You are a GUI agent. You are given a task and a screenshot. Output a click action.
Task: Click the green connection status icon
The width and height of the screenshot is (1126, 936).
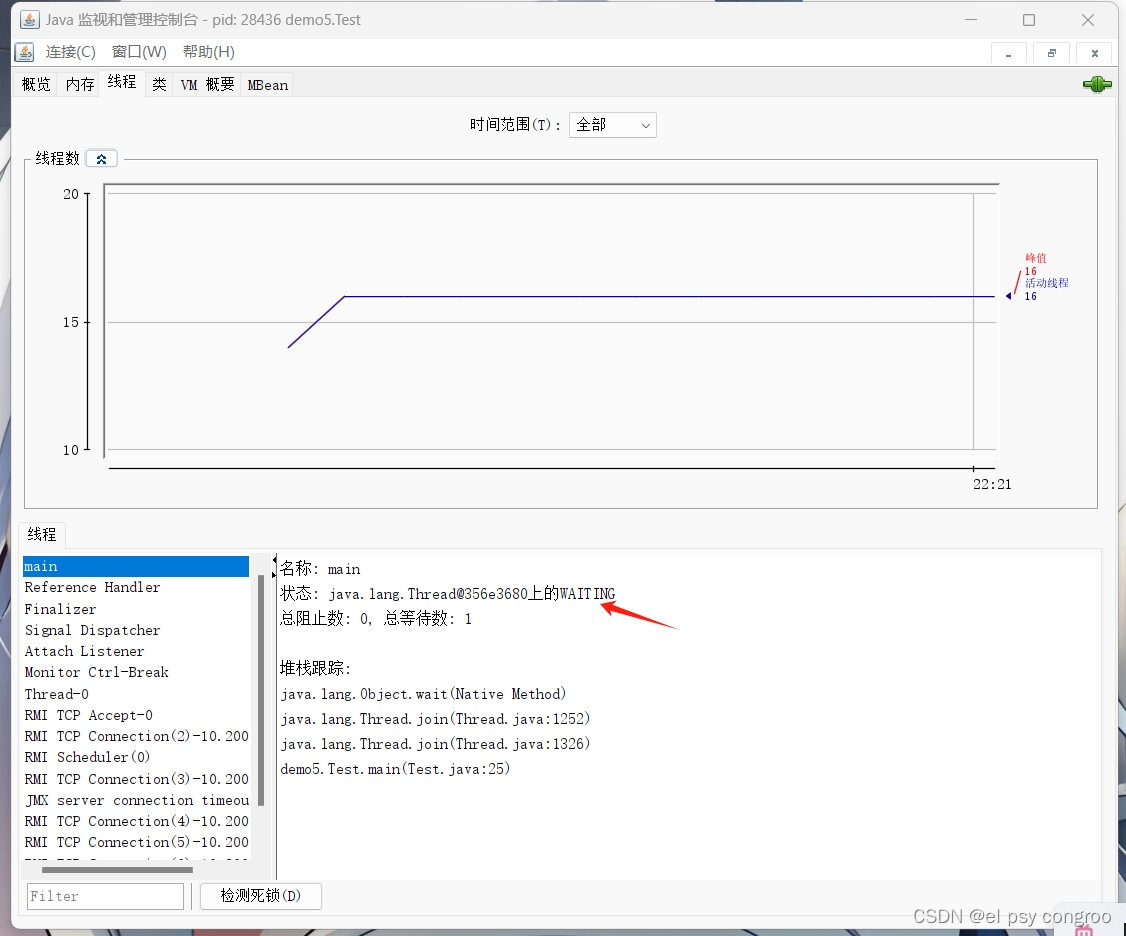[x=1097, y=84]
